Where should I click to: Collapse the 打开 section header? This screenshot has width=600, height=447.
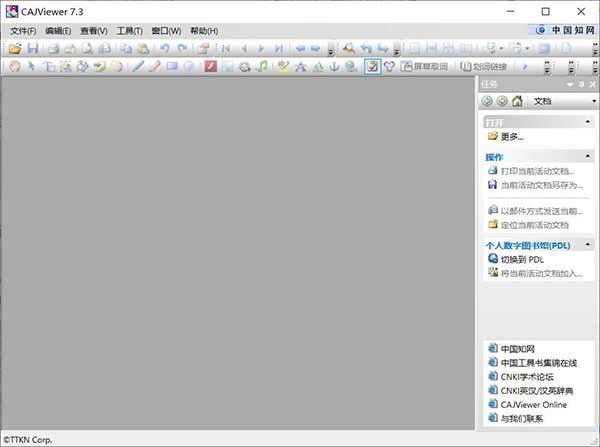590,122
